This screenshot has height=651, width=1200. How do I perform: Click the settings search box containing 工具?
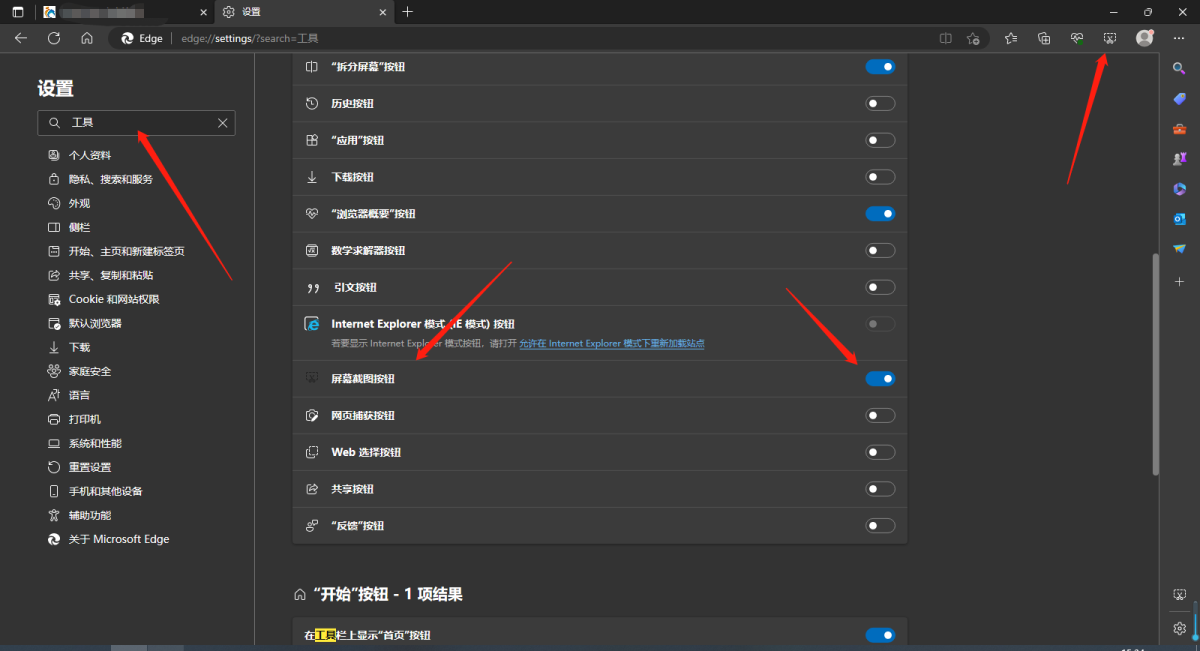click(136, 123)
